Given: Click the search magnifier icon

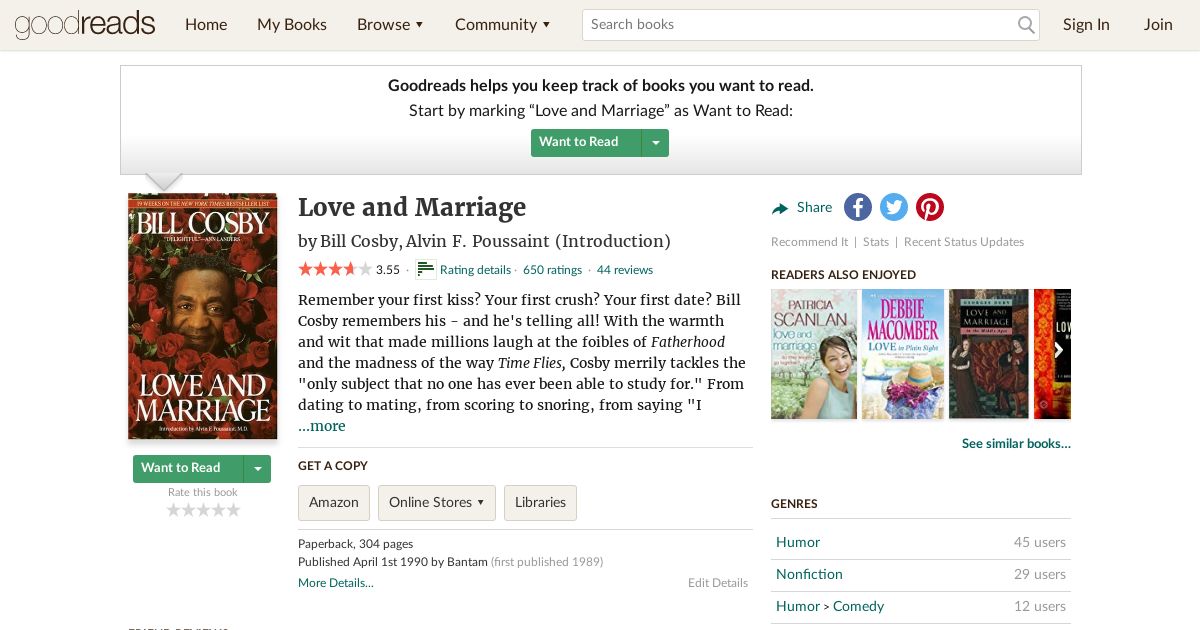Looking at the screenshot, I should (x=1026, y=25).
